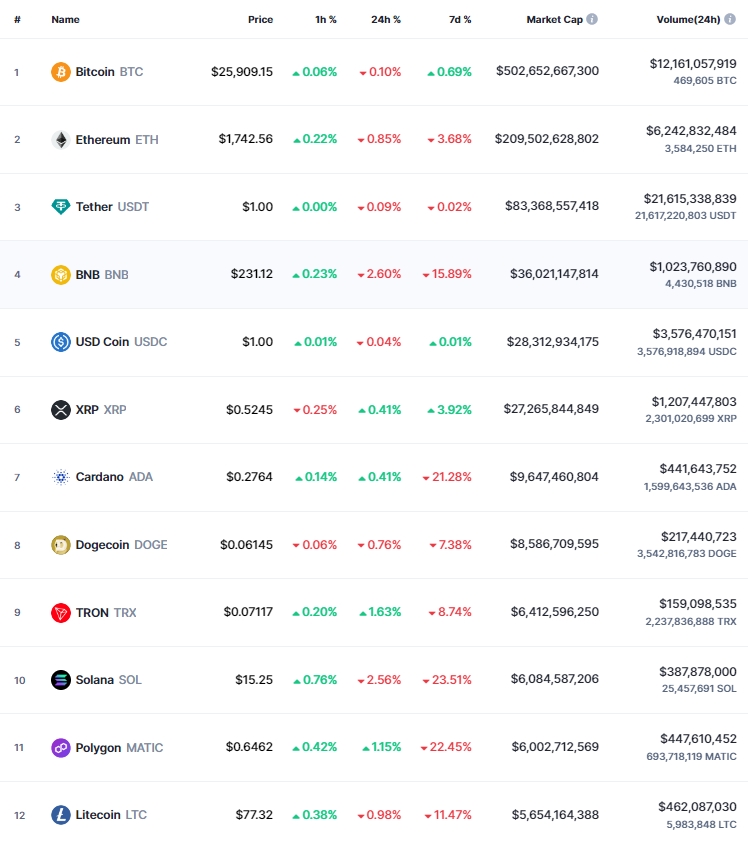The image size is (748, 841).
Task: Open the Market Cap info tooltip icon
Action: point(592,19)
